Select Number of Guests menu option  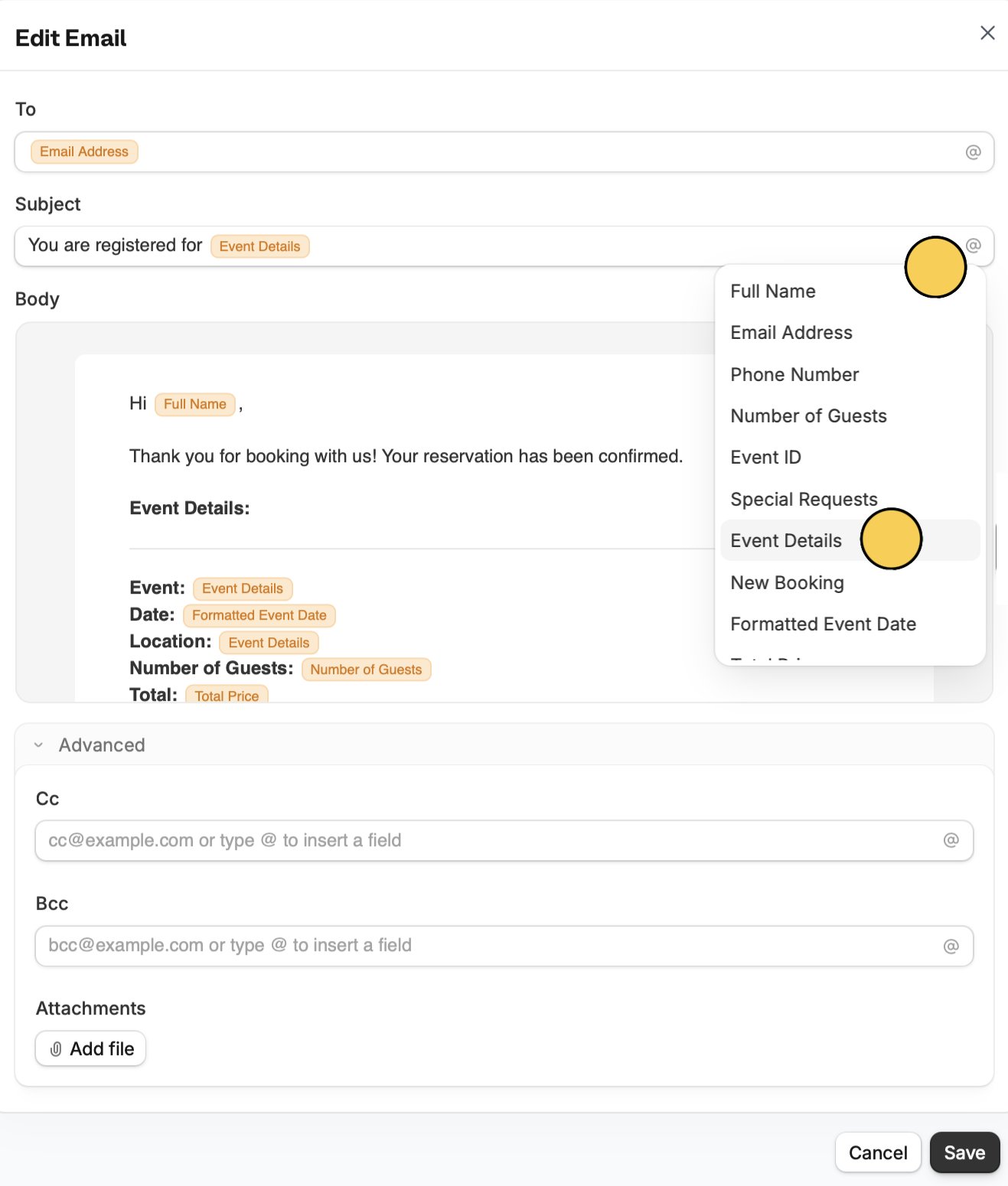[808, 416]
